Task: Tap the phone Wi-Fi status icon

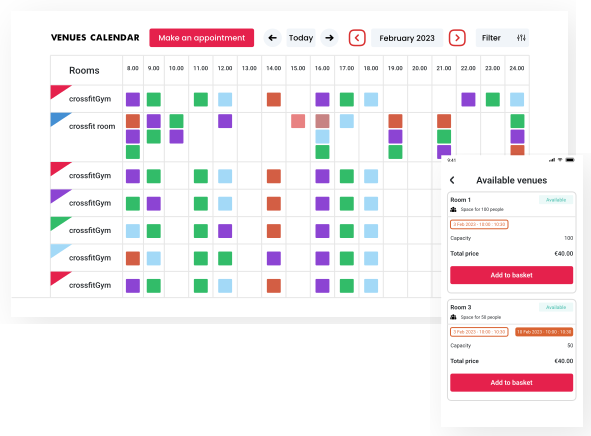Action: pos(560,160)
